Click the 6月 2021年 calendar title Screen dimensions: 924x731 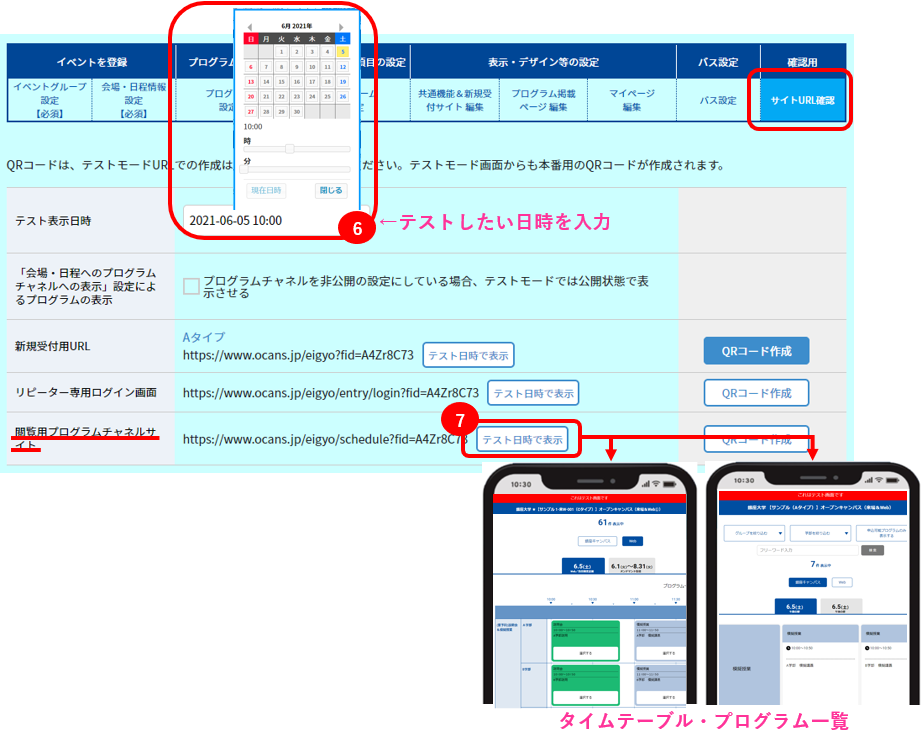click(x=296, y=26)
